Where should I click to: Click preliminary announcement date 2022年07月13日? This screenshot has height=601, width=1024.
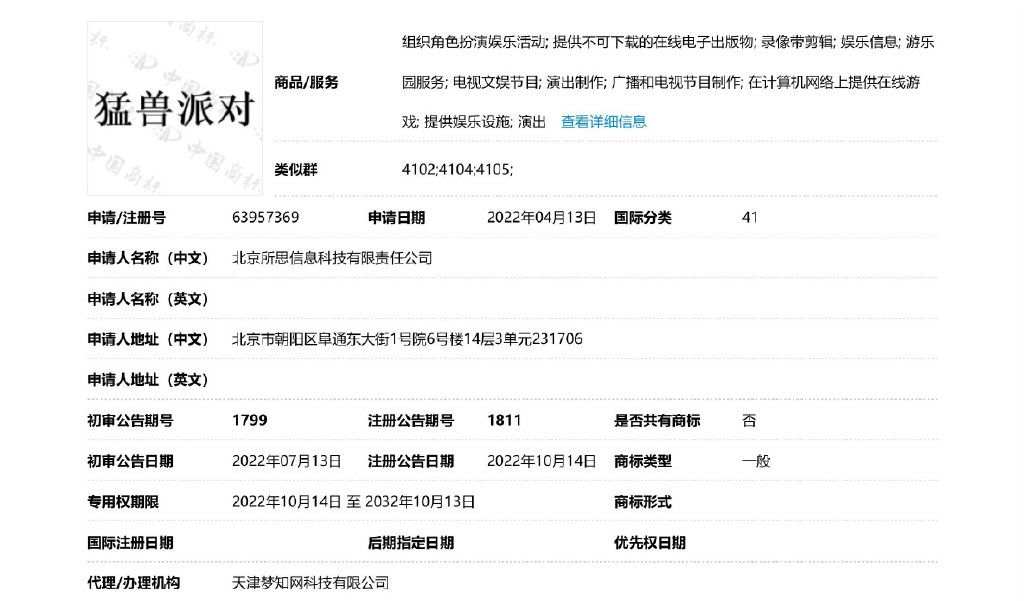[287, 461]
